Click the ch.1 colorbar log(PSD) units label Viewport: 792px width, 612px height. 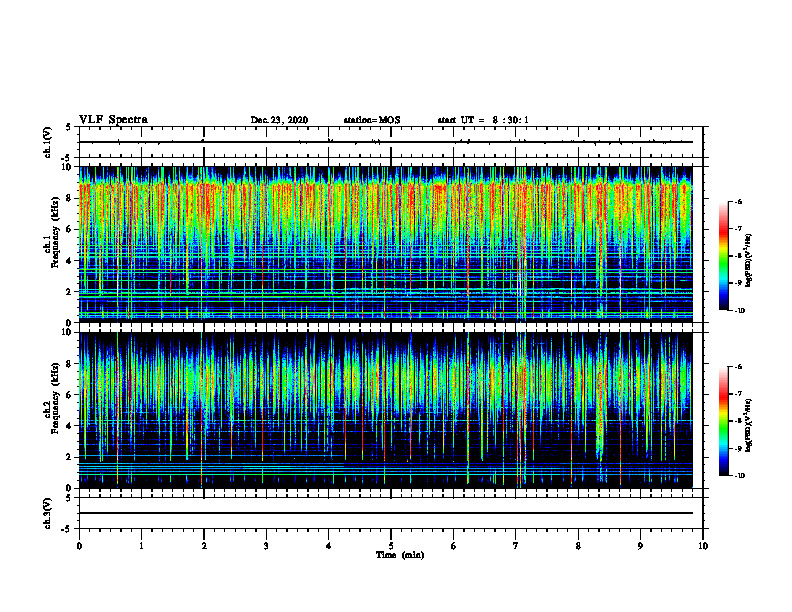[749, 261]
